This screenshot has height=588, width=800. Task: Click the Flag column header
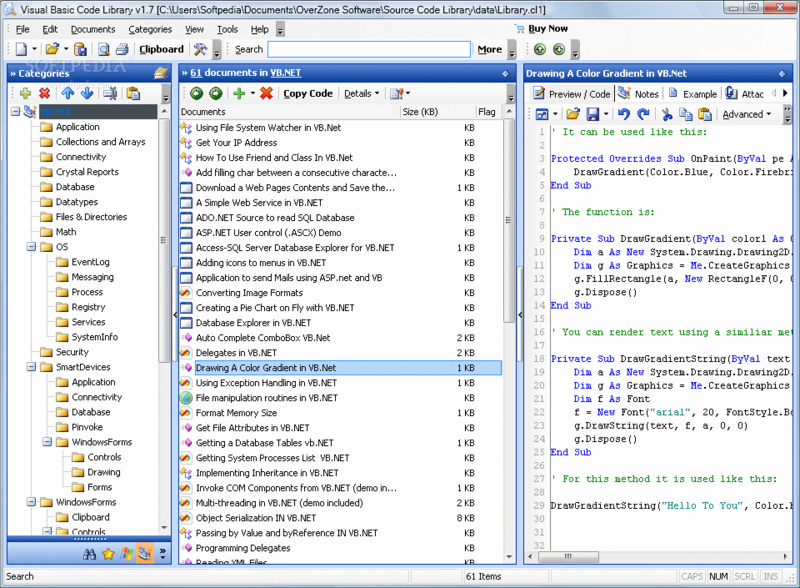[487, 112]
